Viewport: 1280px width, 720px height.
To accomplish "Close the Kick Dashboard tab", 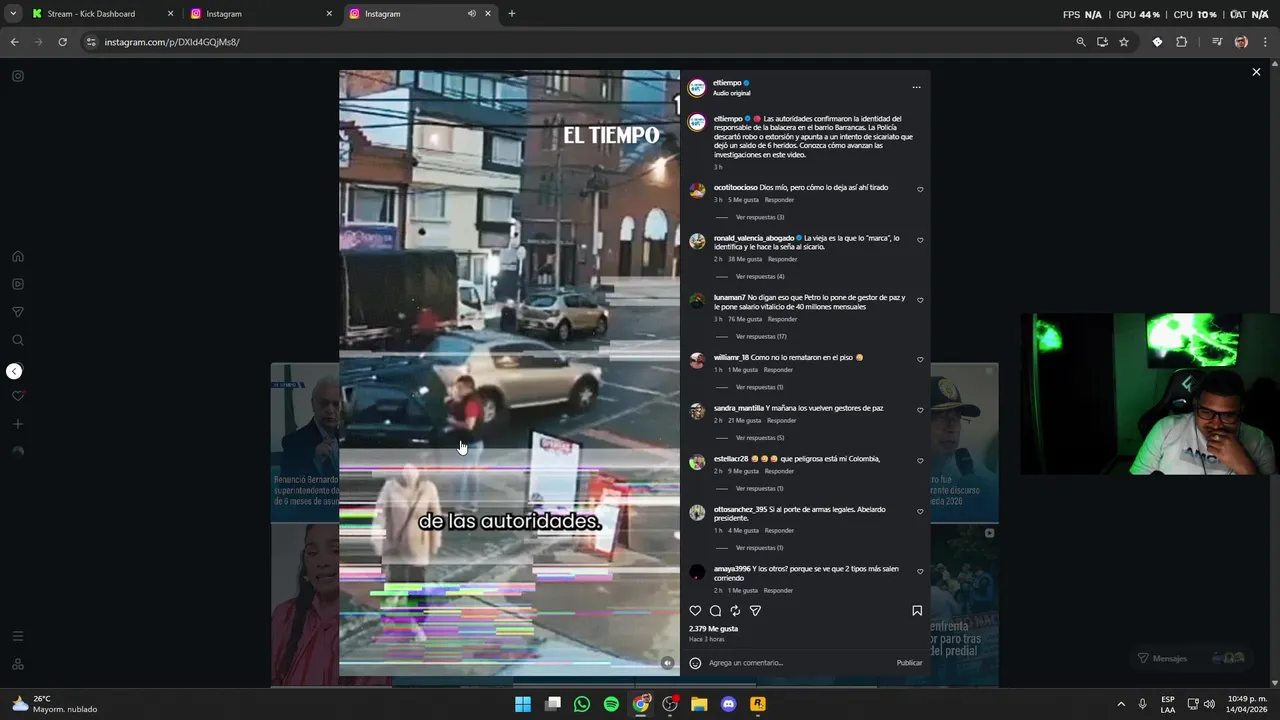I will [170, 14].
